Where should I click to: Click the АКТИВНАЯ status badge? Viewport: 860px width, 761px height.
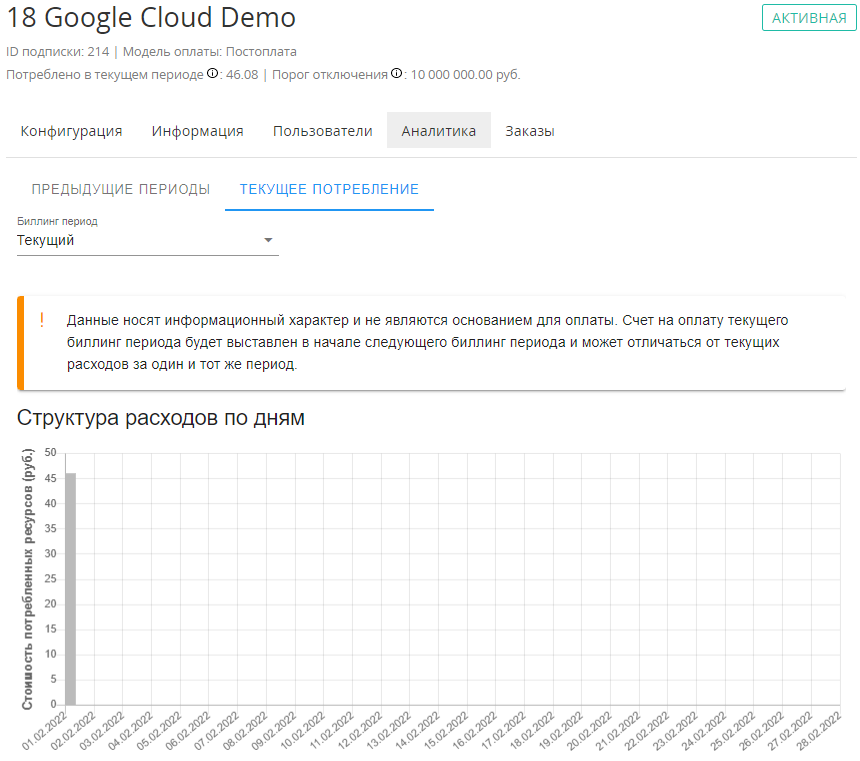pos(809,18)
